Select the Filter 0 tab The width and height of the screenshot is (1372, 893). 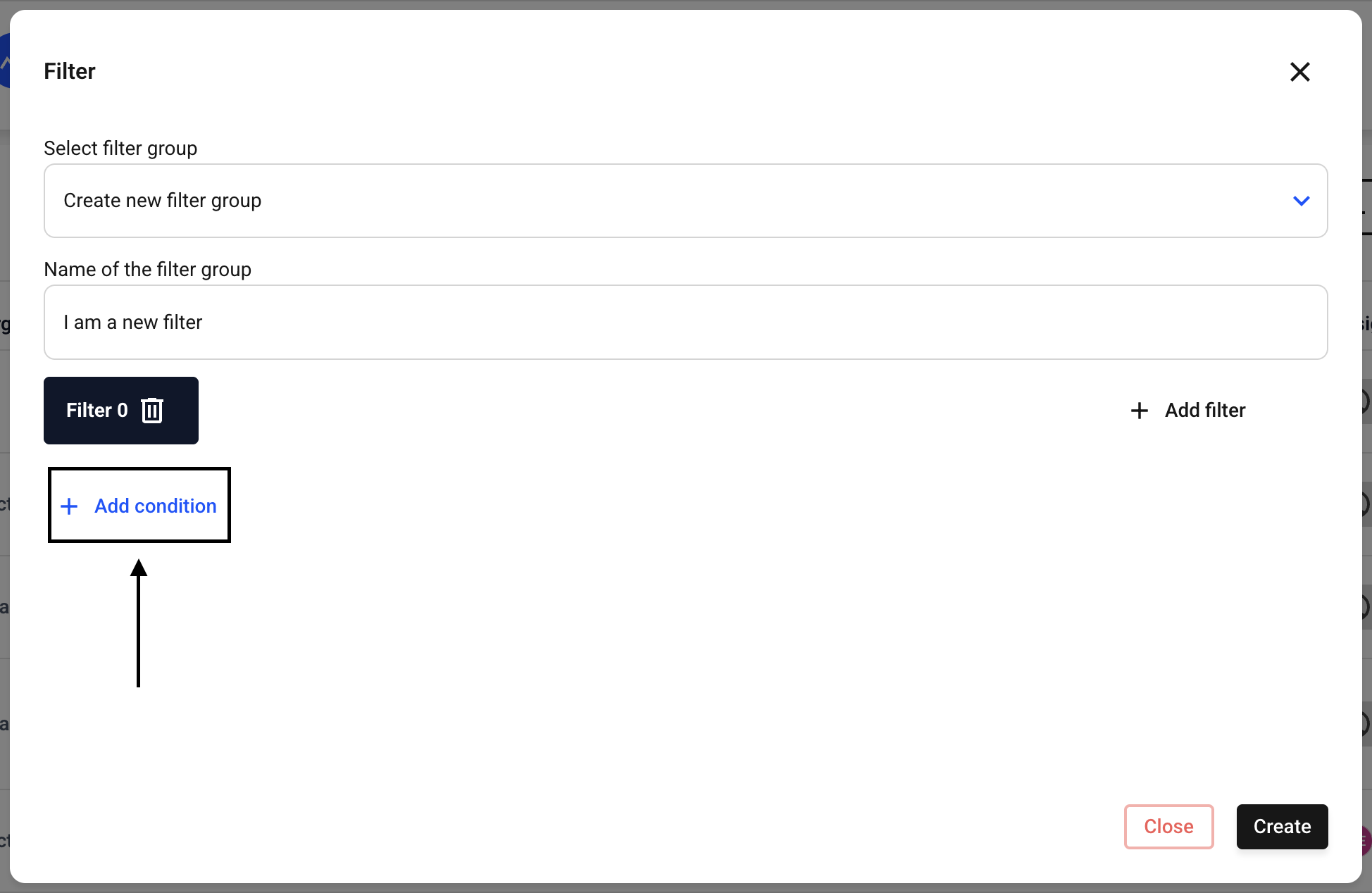click(x=97, y=411)
